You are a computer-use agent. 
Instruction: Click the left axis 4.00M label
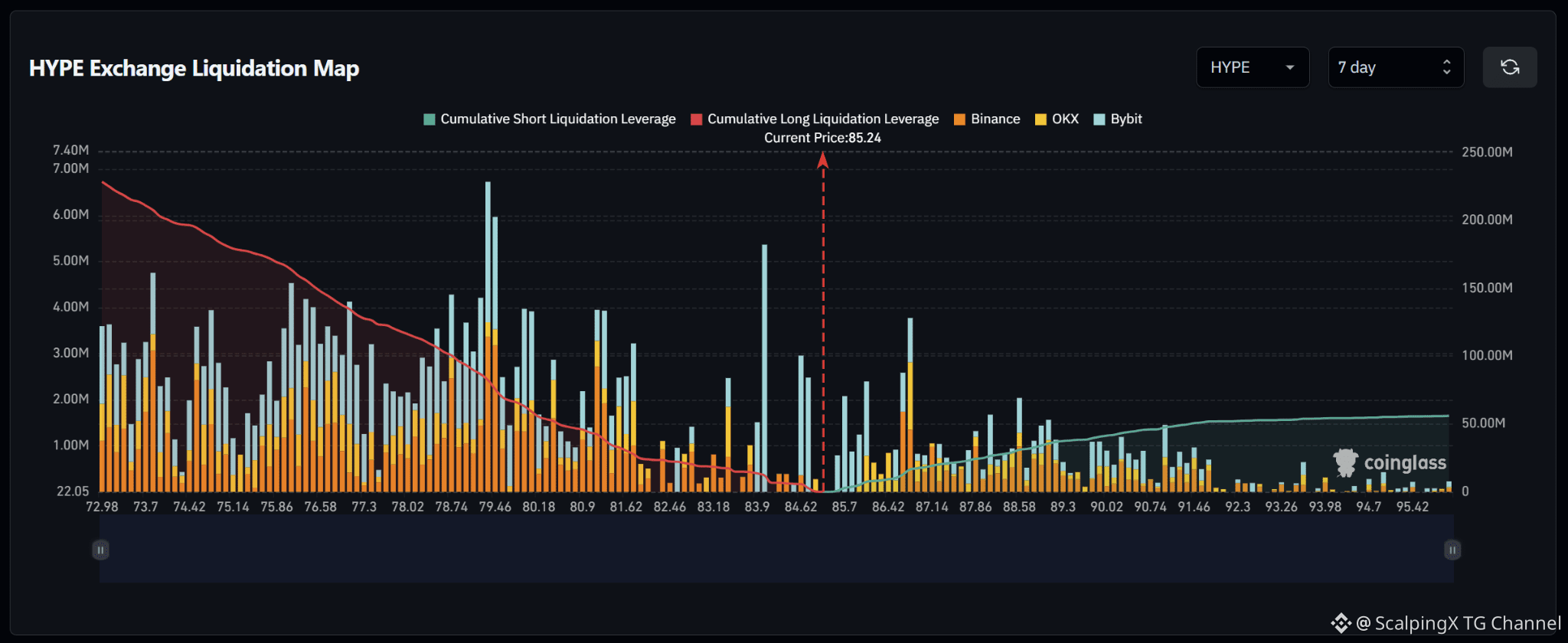tap(70, 307)
